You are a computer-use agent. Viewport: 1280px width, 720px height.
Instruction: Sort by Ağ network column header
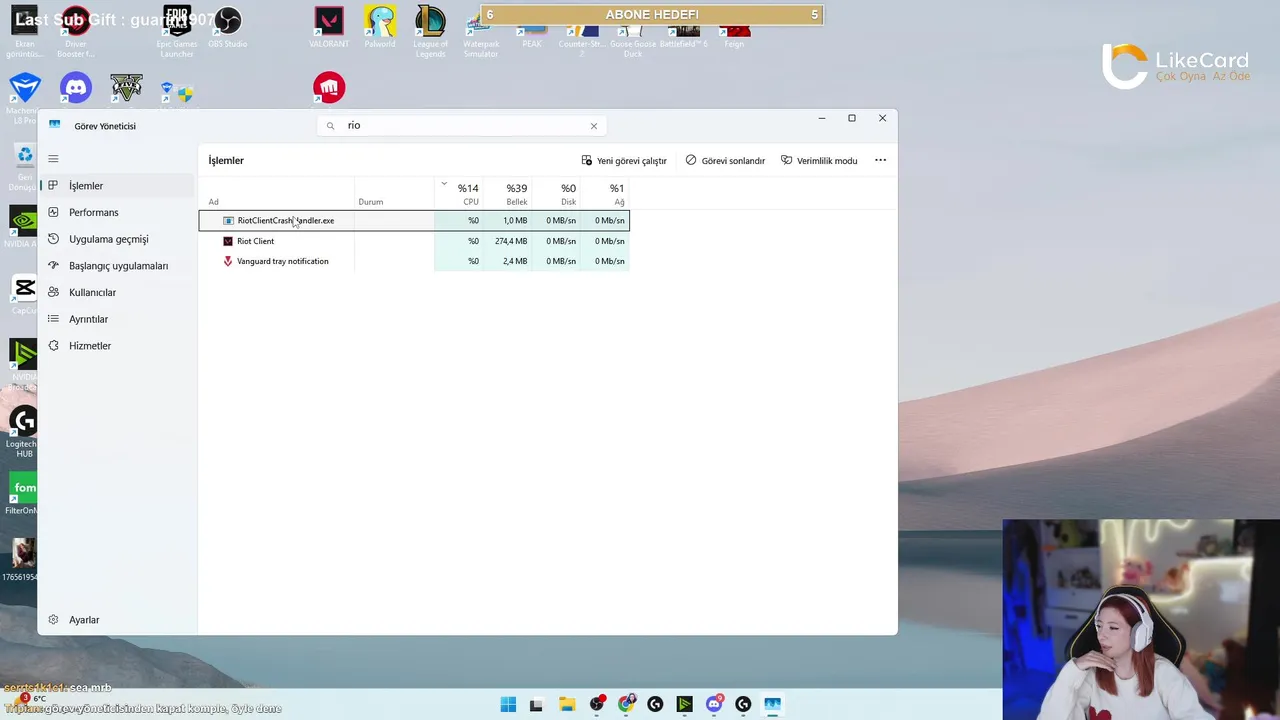[x=605, y=194]
